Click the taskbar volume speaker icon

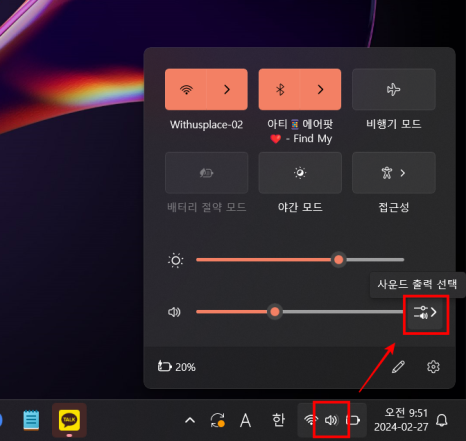click(331, 420)
